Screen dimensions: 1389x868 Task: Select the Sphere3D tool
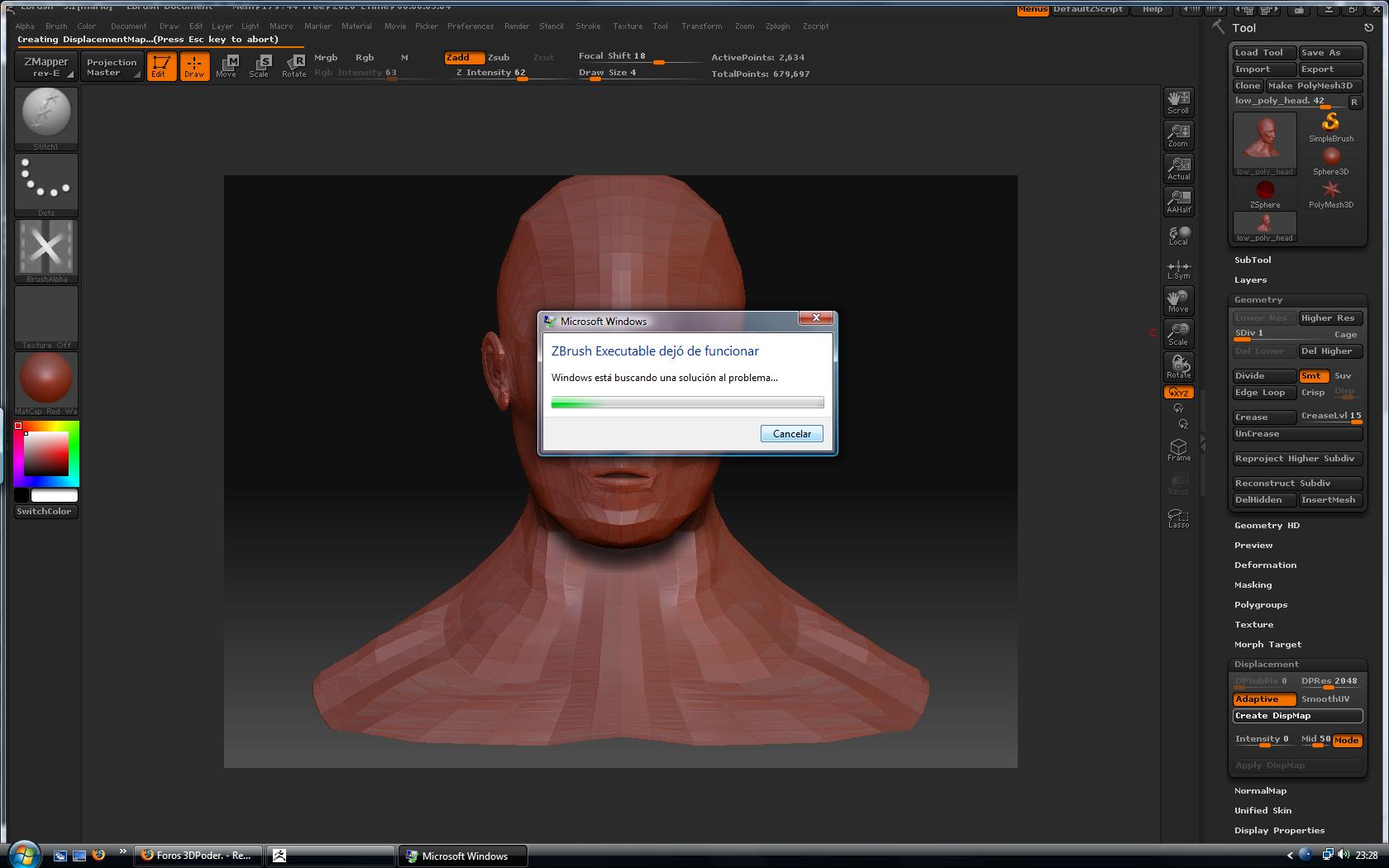coord(1331,160)
